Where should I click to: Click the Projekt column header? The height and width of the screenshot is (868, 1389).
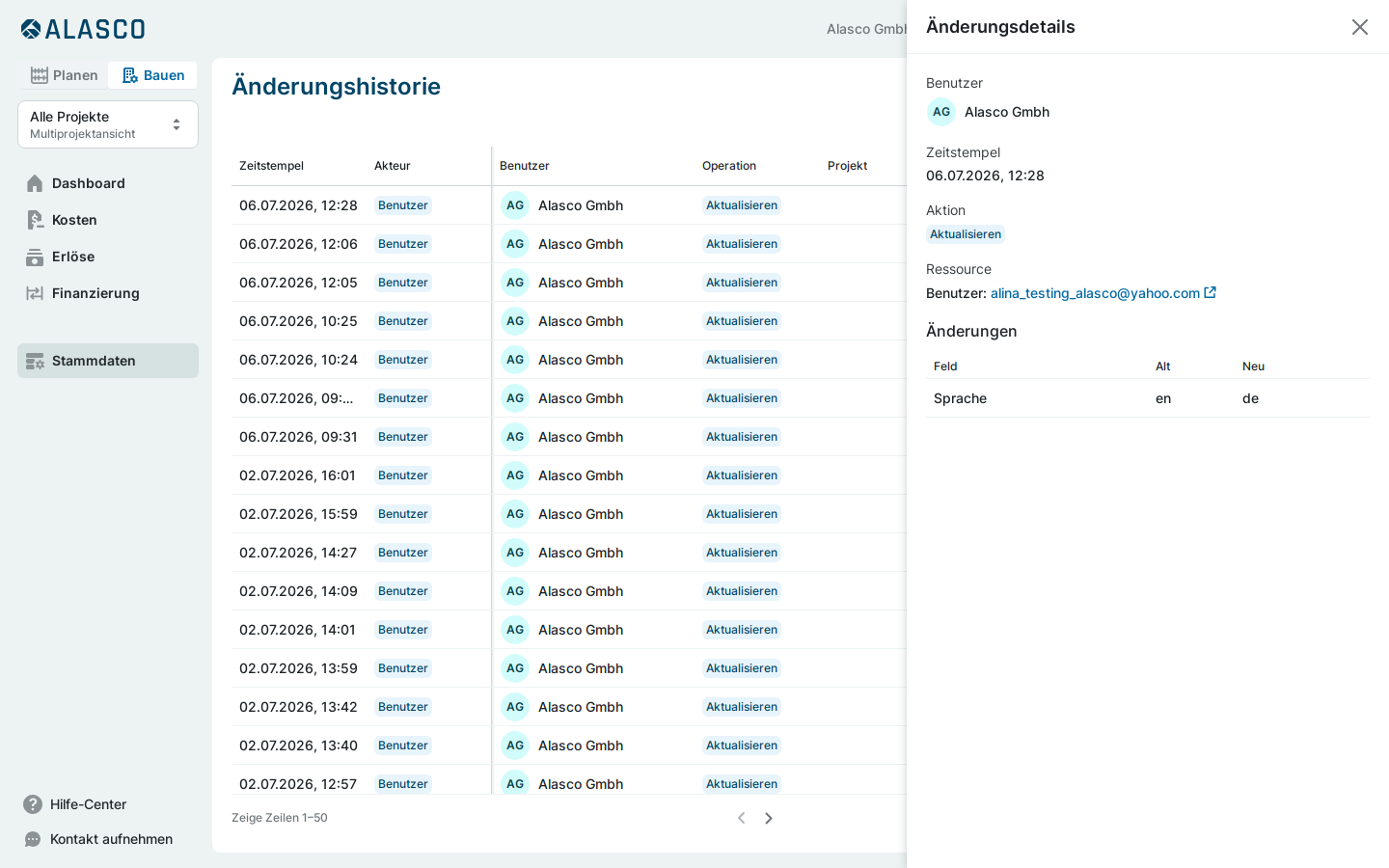[848, 166]
